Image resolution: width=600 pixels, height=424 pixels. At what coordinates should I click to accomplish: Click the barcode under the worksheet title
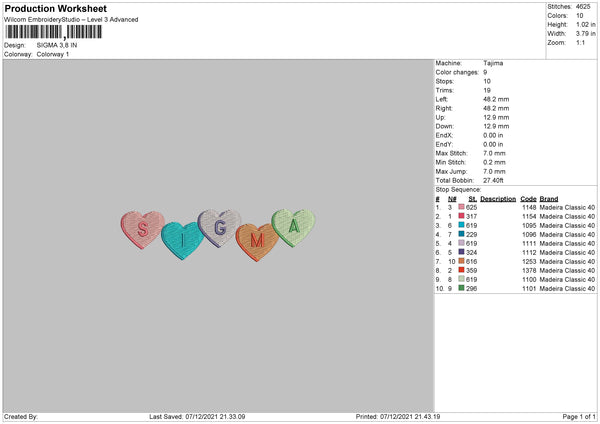(x=54, y=32)
